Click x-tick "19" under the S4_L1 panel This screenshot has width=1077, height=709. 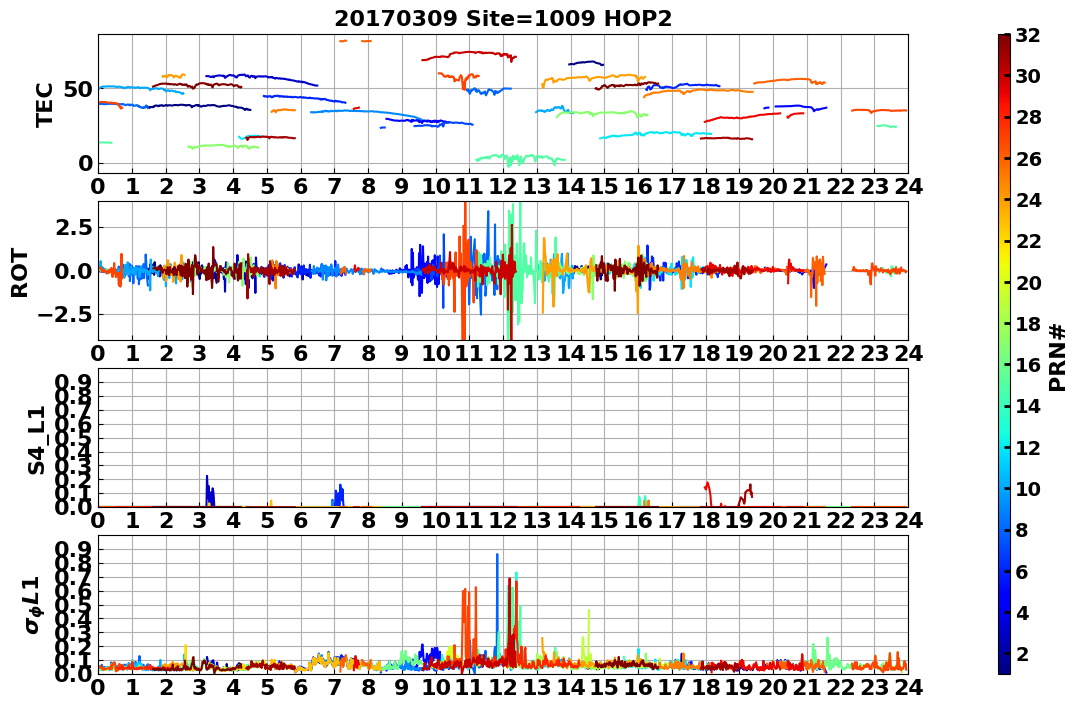[x=740, y=520]
